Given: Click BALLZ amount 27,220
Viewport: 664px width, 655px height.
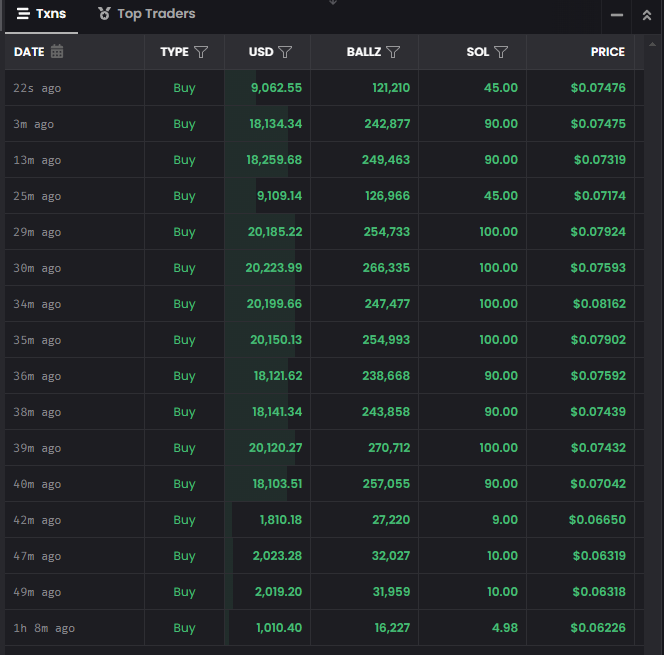Looking at the screenshot, I should pos(391,520).
